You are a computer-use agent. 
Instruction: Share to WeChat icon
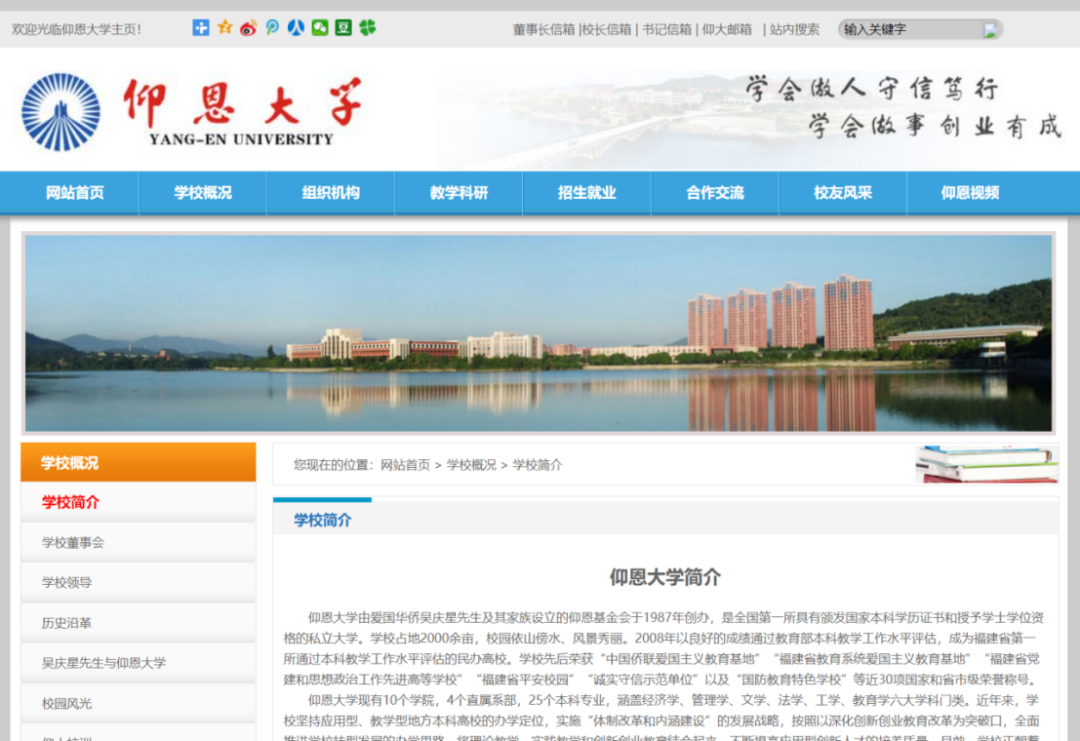(x=320, y=28)
